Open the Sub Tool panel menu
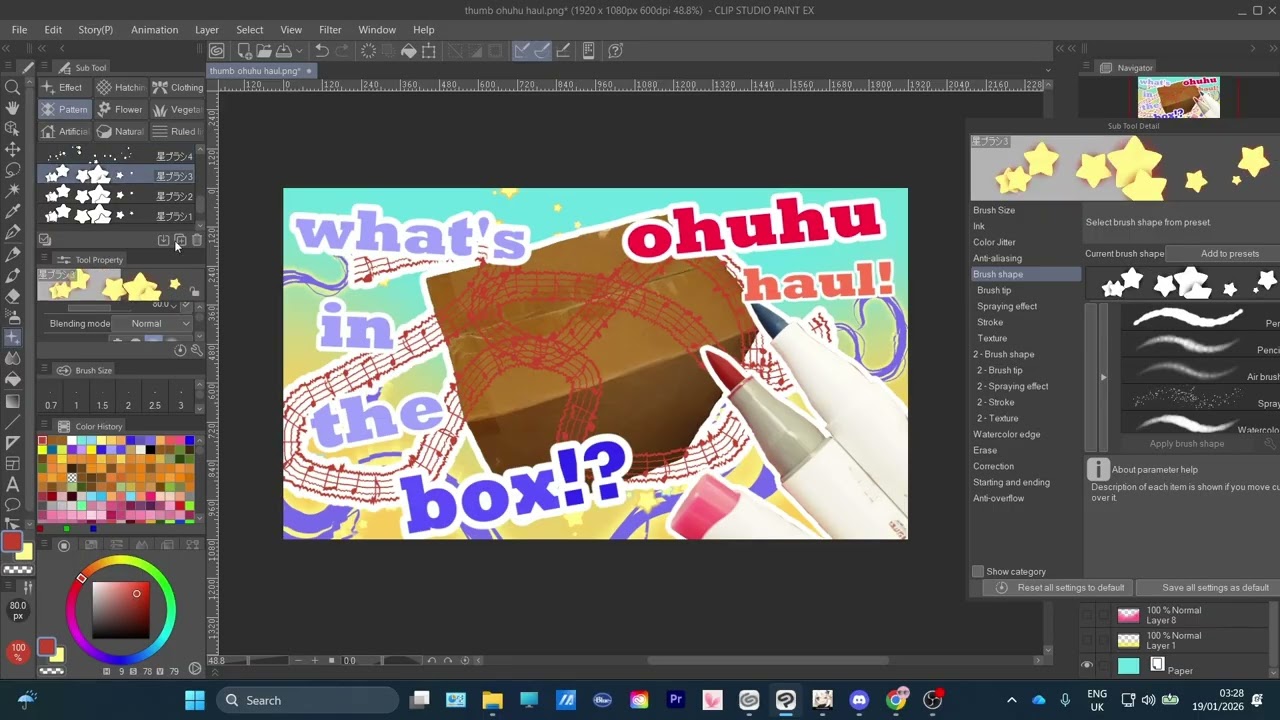Image resolution: width=1280 pixels, height=720 pixels. pos(44,68)
